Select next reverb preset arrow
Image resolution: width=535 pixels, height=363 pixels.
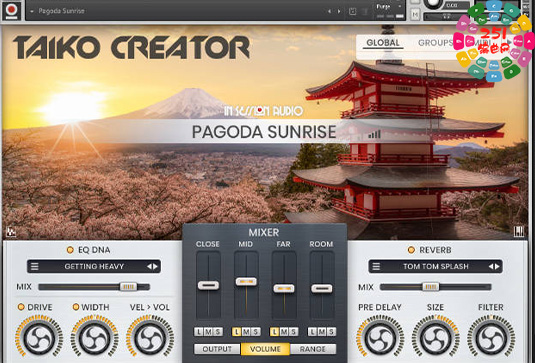497,266
